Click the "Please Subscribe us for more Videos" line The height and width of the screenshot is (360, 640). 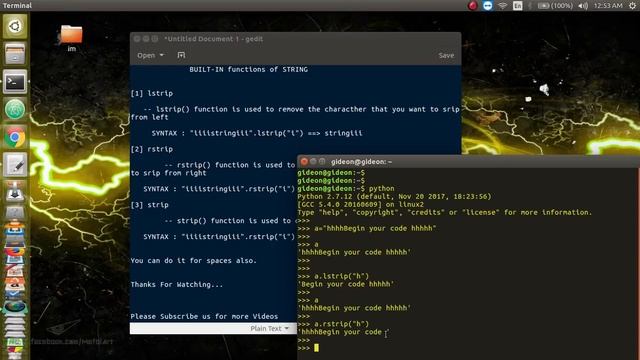(x=204, y=316)
